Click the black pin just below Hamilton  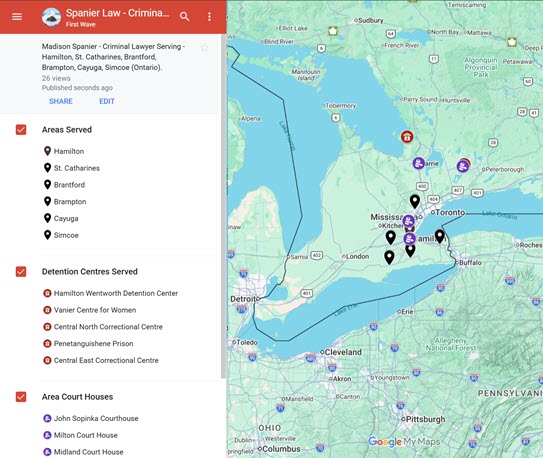[x=410, y=251]
